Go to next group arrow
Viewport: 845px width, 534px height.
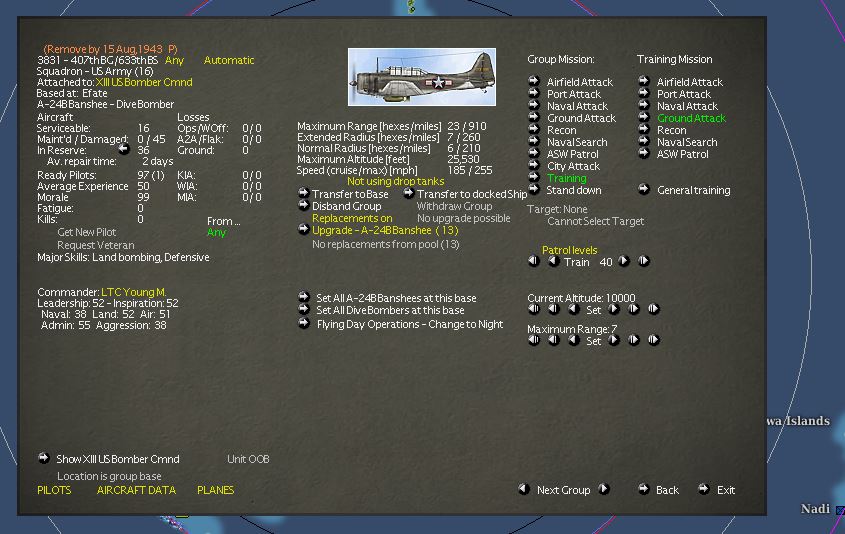(x=604, y=489)
